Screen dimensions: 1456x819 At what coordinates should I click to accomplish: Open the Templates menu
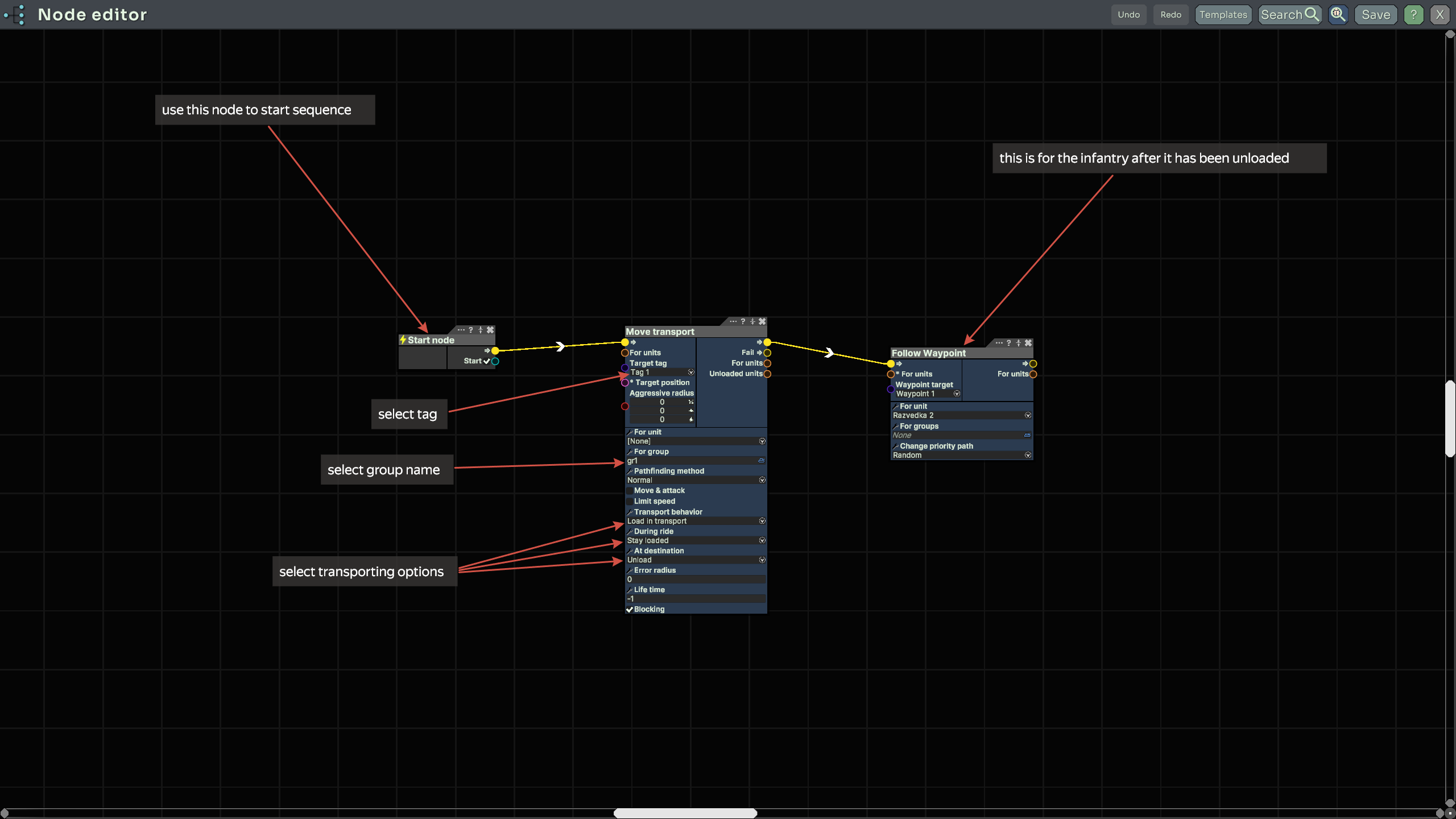[1223, 15]
